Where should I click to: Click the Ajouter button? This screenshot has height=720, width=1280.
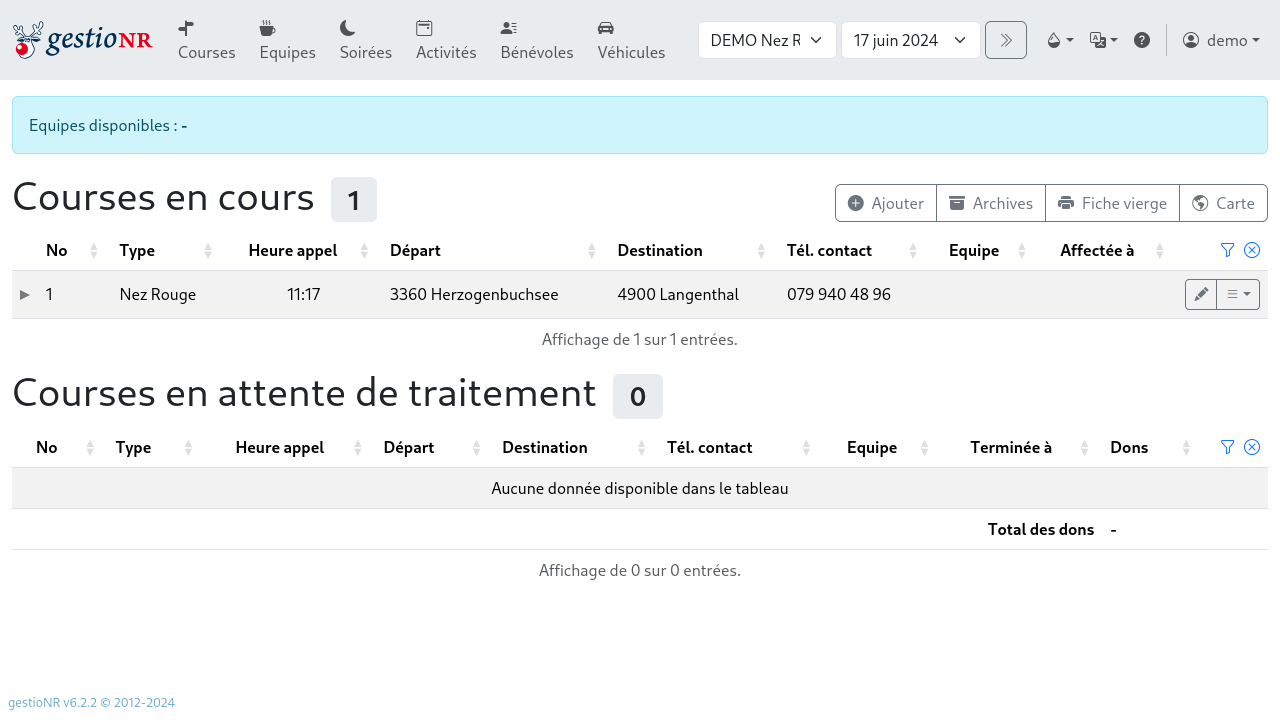coord(886,202)
